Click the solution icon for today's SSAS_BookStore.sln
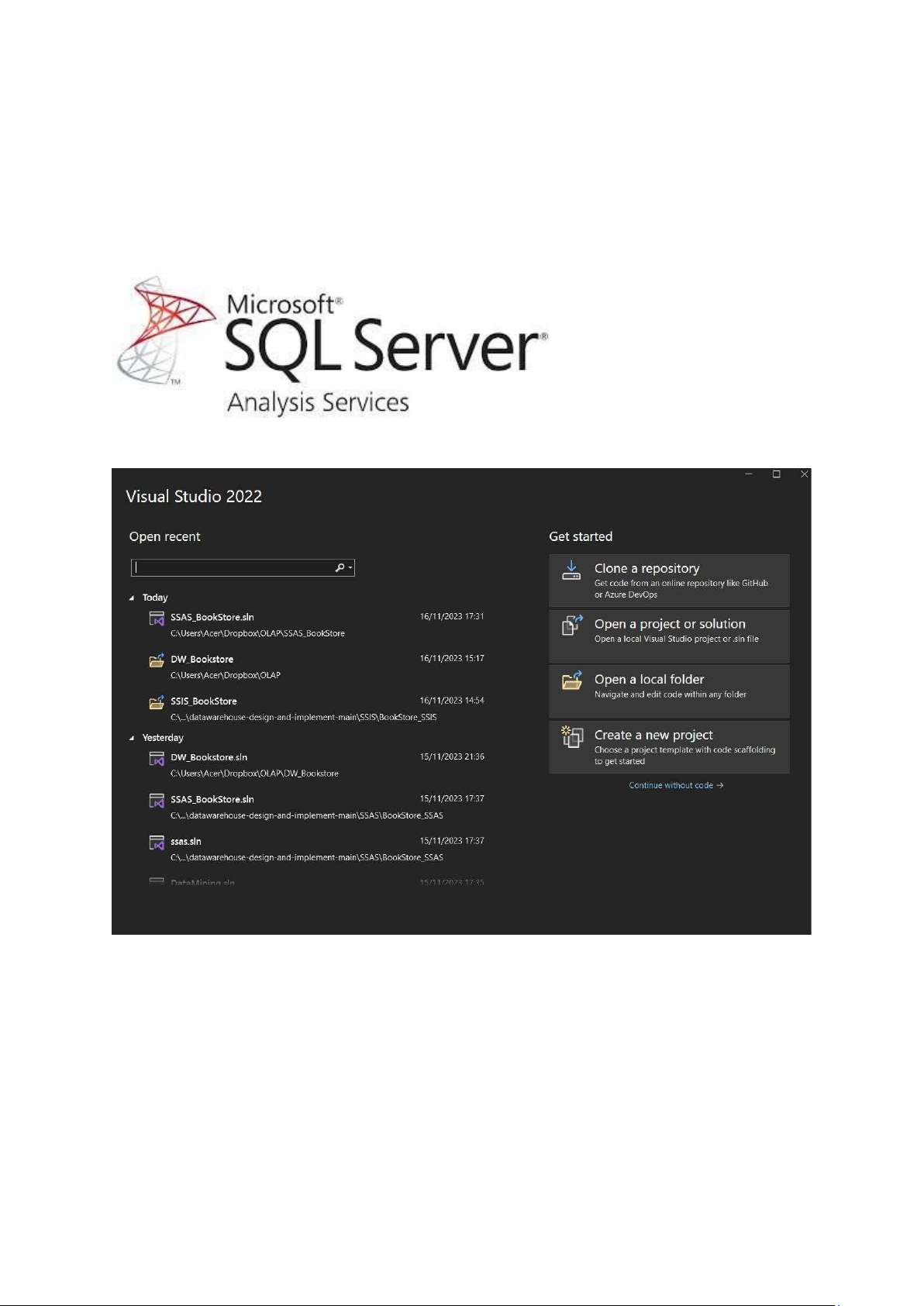The height and width of the screenshot is (1306, 924). [x=157, y=619]
